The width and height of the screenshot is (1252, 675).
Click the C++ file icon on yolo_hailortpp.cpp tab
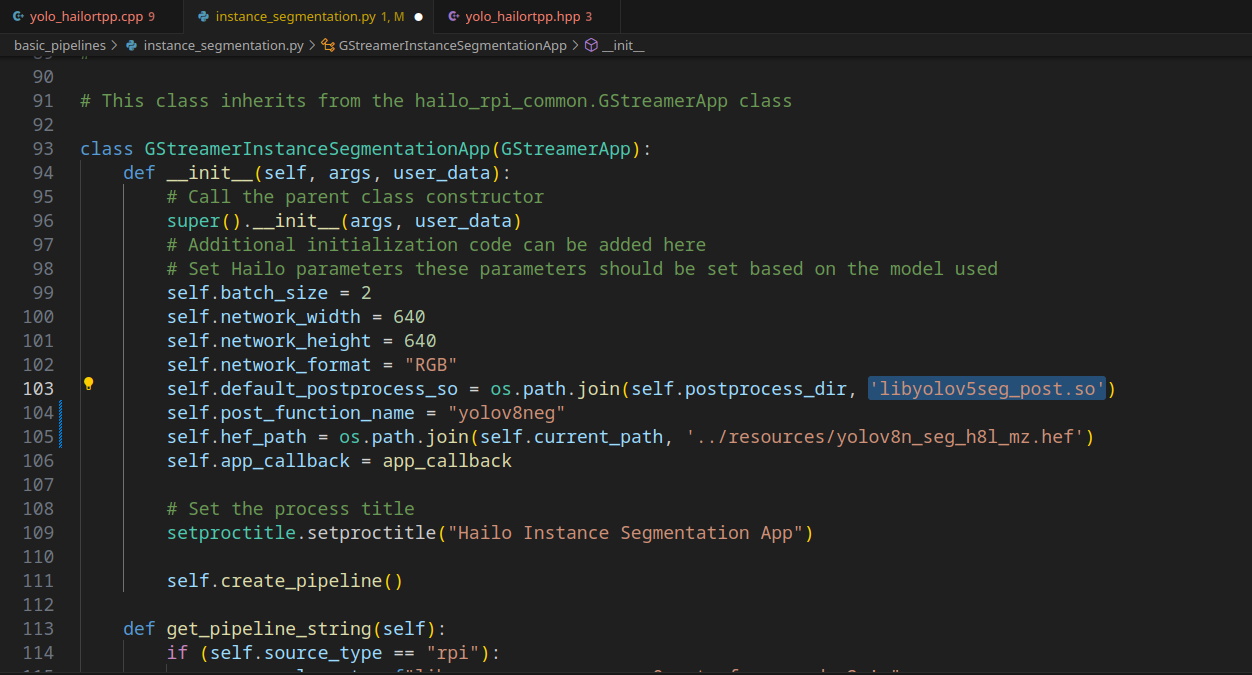18,17
